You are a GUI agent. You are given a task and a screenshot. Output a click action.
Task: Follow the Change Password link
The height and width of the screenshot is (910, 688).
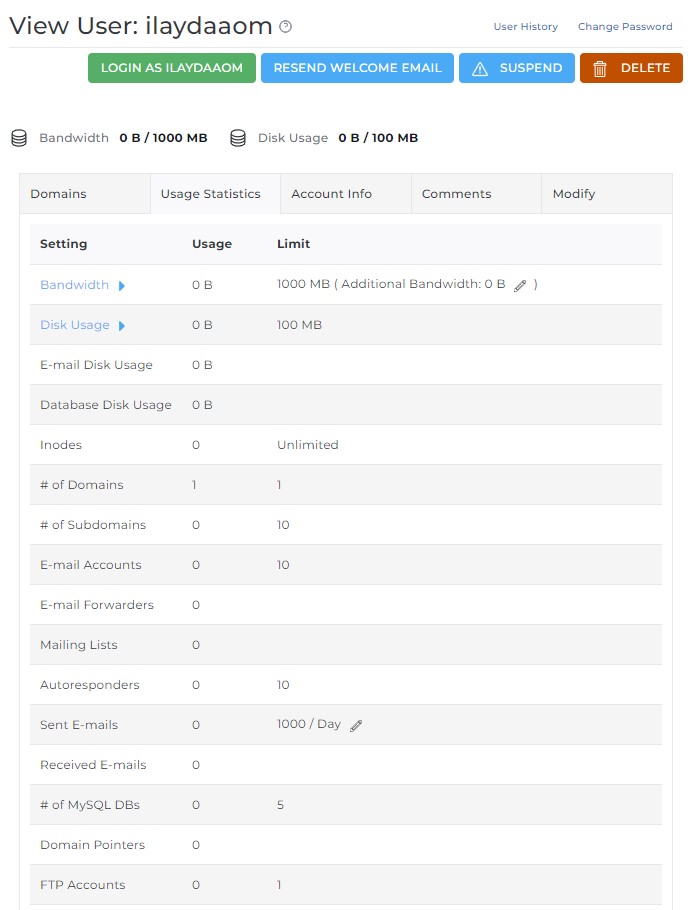625,27
